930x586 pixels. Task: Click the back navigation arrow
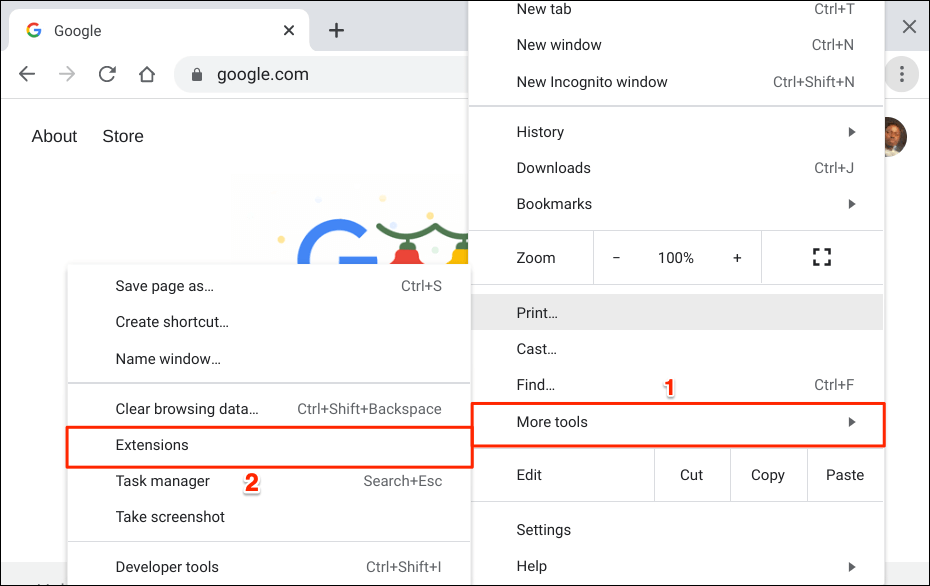(x=27, y=74)
